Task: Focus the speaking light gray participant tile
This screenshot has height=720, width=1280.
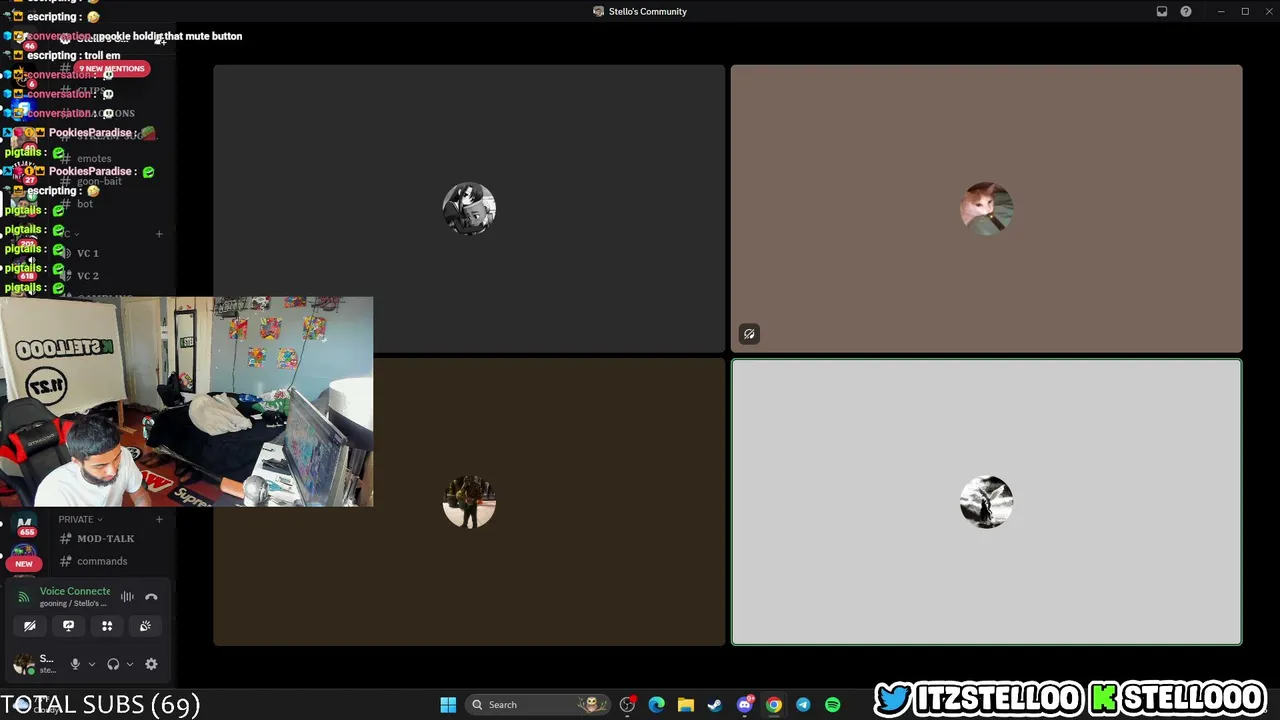Action: tap(987, 502)
